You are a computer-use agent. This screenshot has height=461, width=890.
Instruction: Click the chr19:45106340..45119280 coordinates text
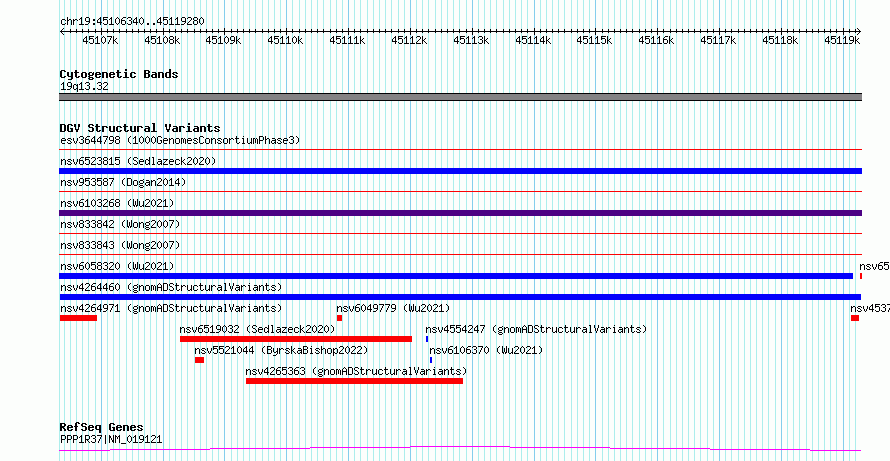[132, 22]
